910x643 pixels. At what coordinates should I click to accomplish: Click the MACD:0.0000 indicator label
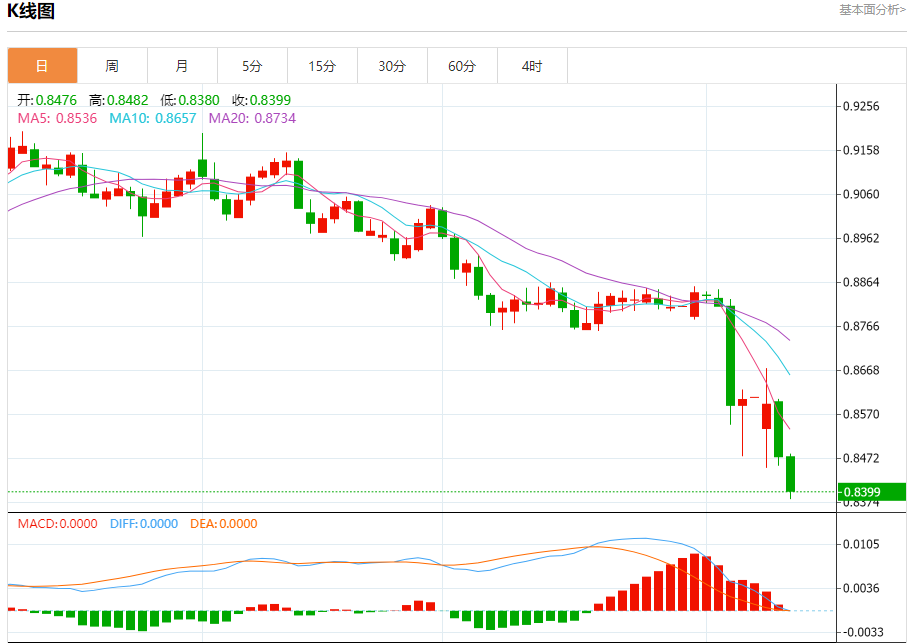point(57,523)
